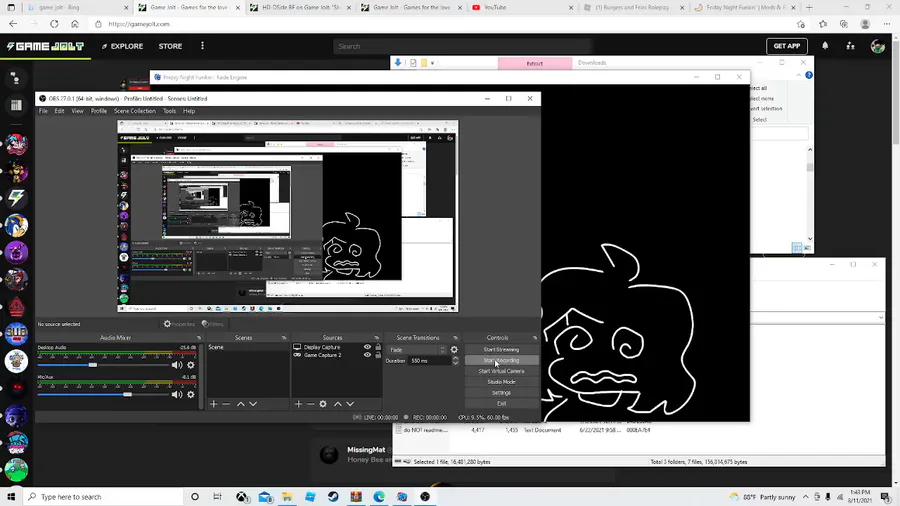Toggle visibility of Game Capture 2 source
The width and height of the screenshot is (900, 506).
coord(367,355)
